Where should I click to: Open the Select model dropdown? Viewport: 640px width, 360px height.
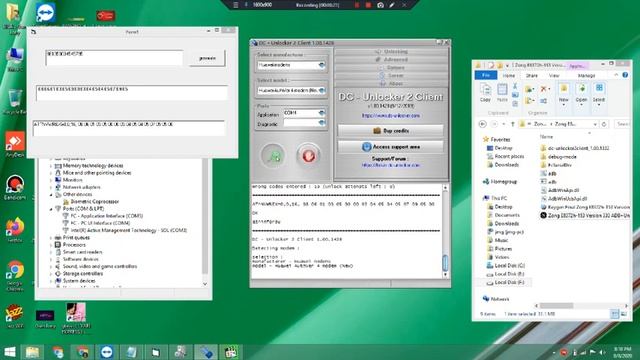tap(322, 90)
